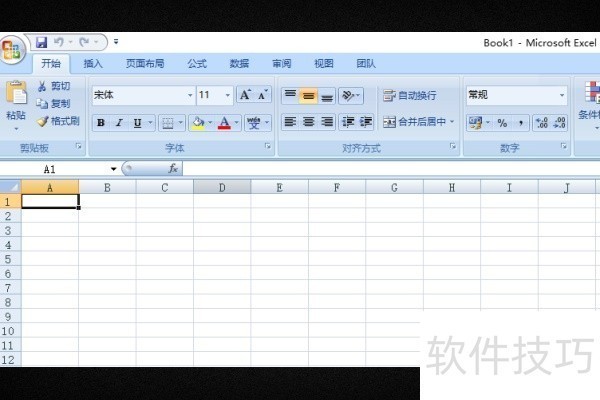
Task: Click the 粘贴 paste clipboard icon
Action: [x=16, y=92]
